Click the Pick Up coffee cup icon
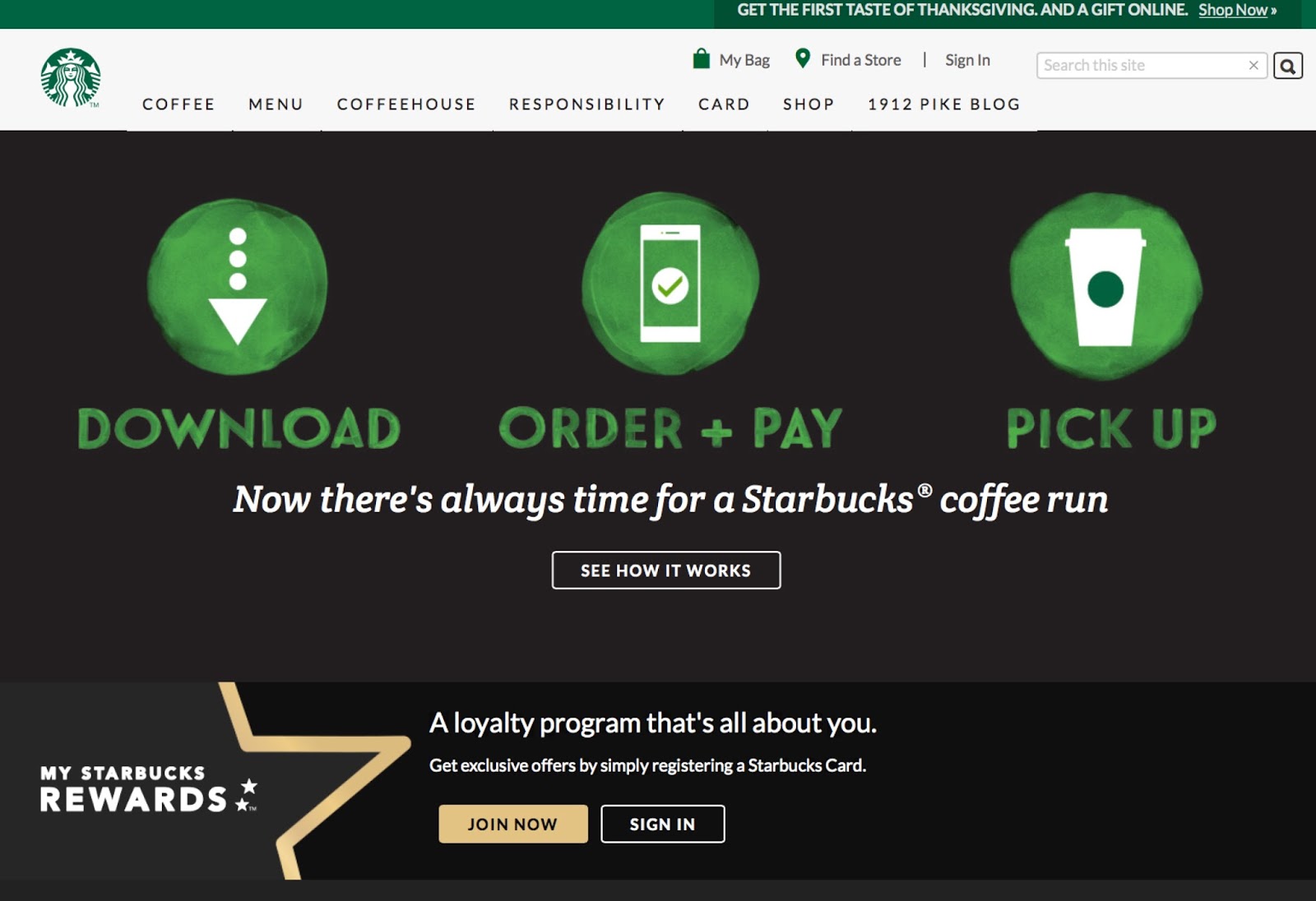 (x=1105, y=285)
